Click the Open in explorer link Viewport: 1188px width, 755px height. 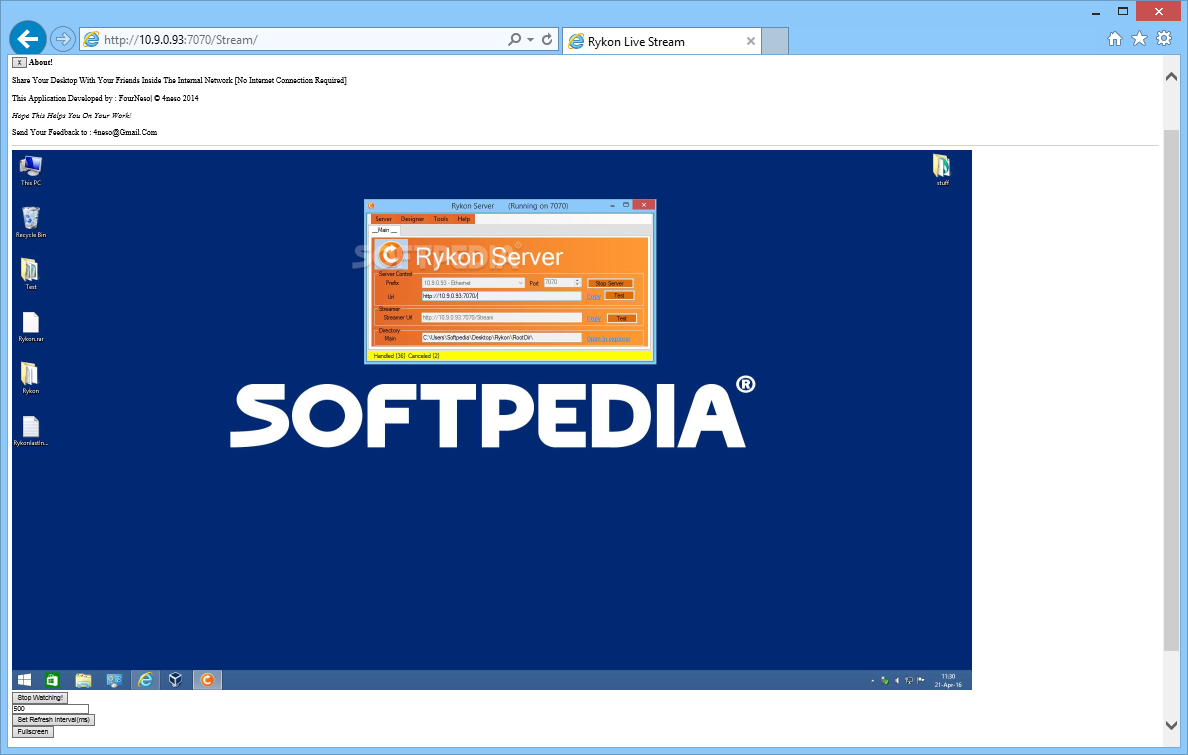608,339
